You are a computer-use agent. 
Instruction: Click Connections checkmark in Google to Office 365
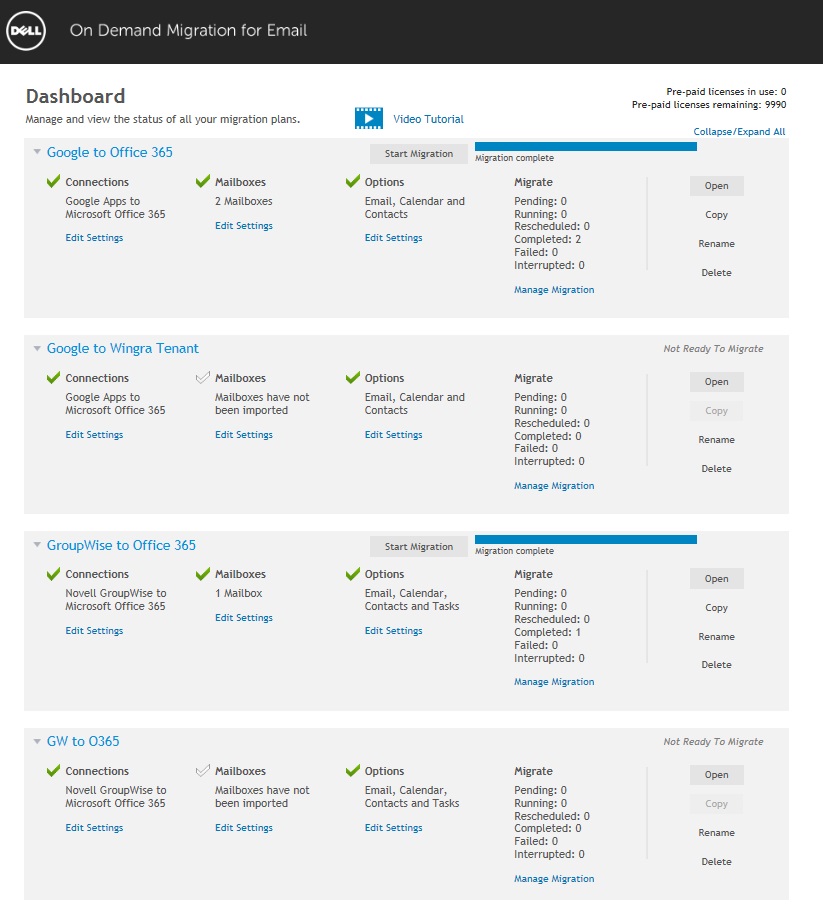pos(53,181)
